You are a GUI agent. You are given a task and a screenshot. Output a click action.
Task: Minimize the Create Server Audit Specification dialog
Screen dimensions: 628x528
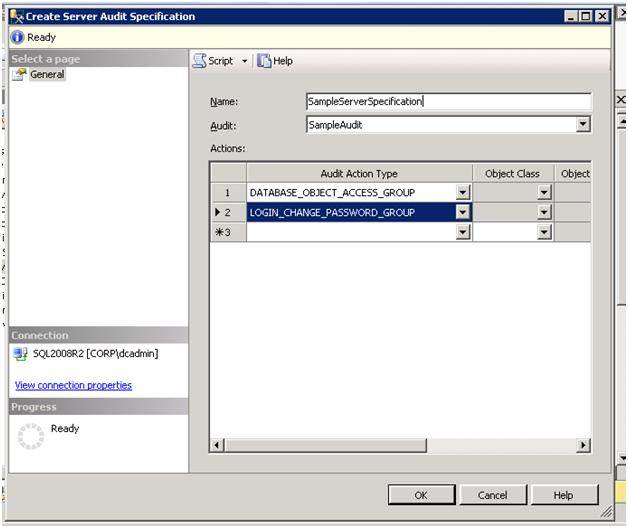(571, 16)
